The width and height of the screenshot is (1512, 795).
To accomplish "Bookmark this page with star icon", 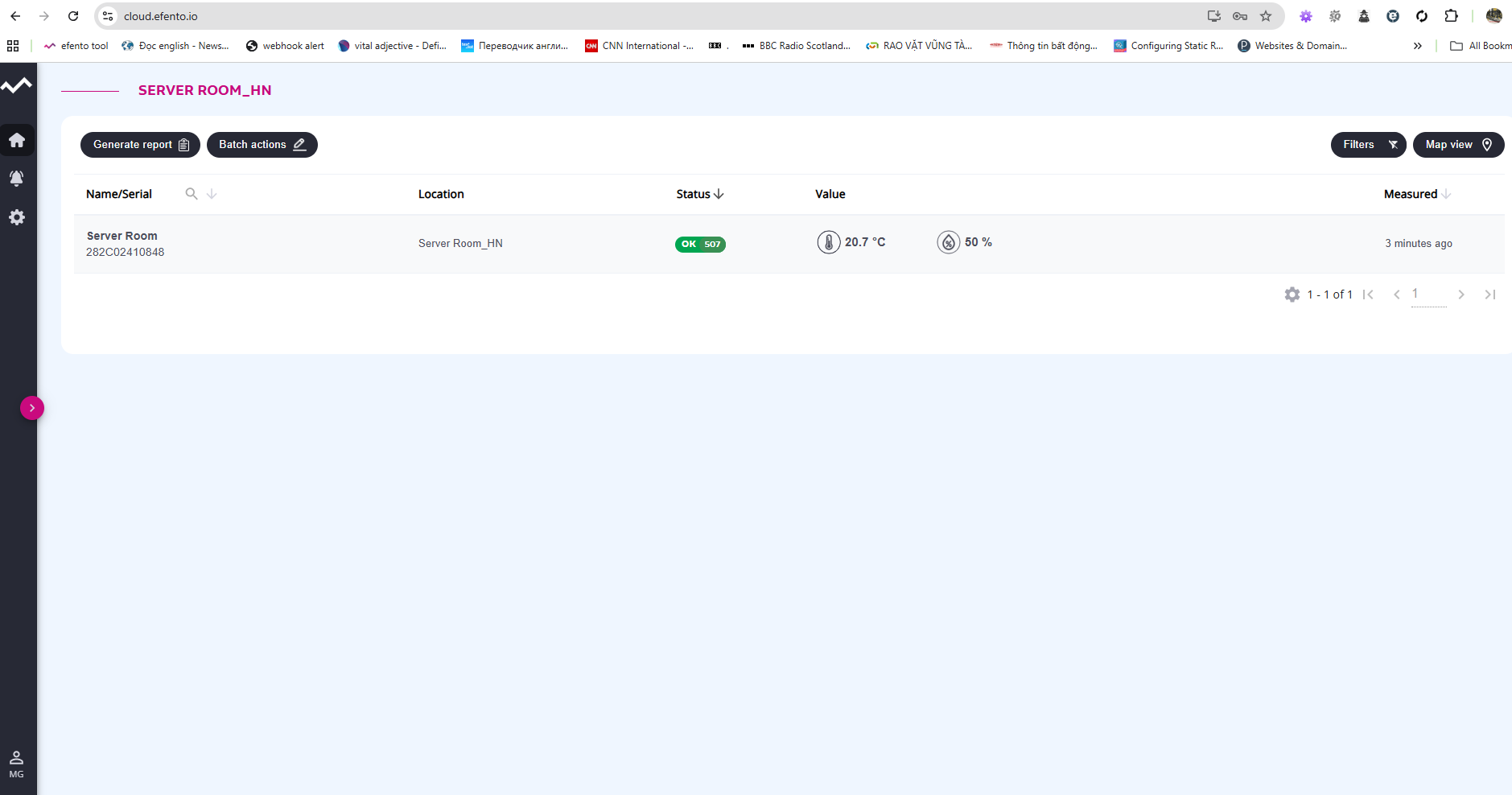I will click(x=1266, y=16).
